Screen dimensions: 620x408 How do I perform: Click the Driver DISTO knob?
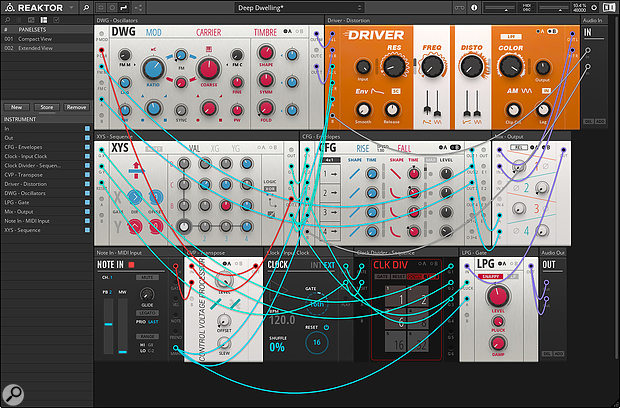[x=471, y=66]
